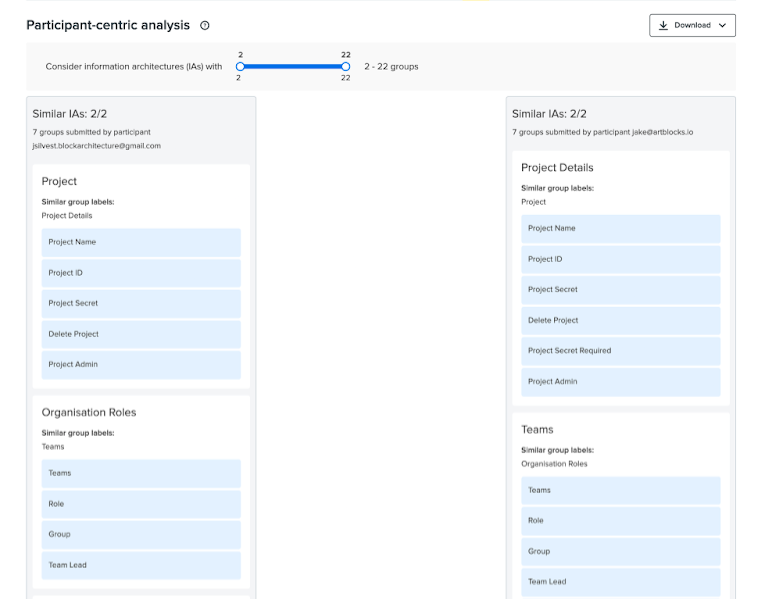Select Project Secret in jake's Project Details group
This screenshot has height=599, width=765.
[x=621, y=290]
